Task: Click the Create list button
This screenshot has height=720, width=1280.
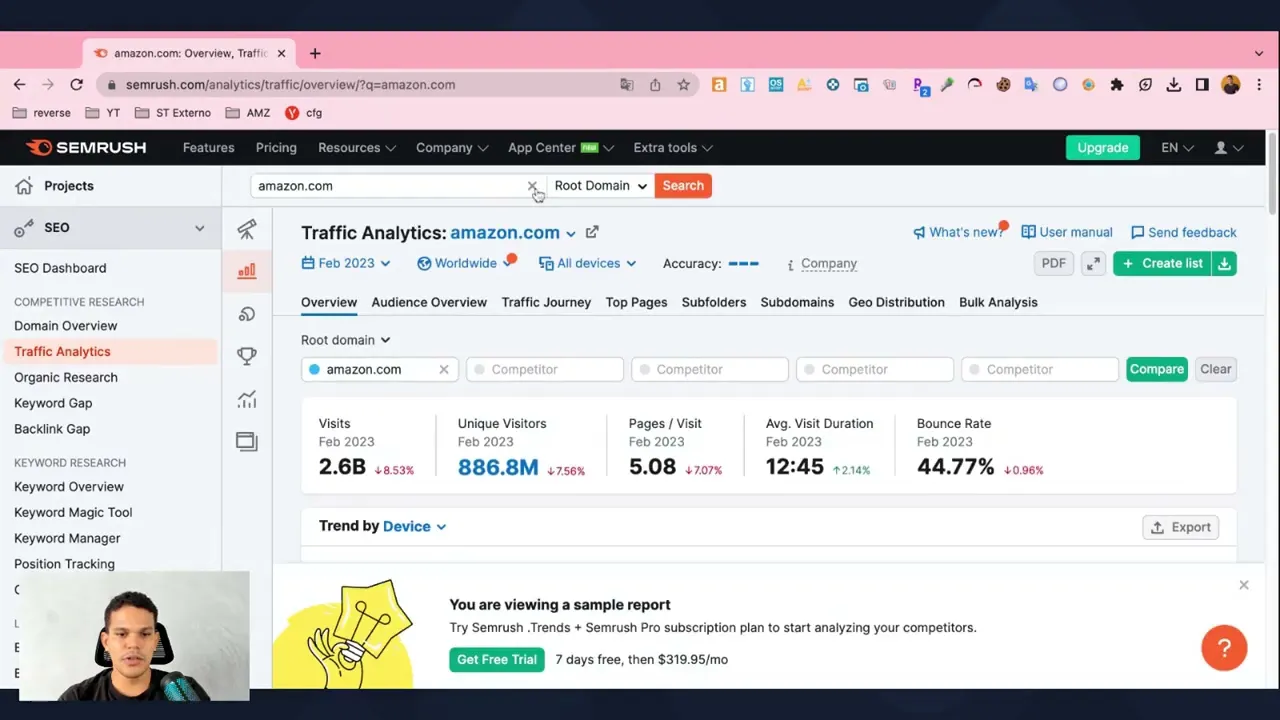Action: pos(1162,263)
